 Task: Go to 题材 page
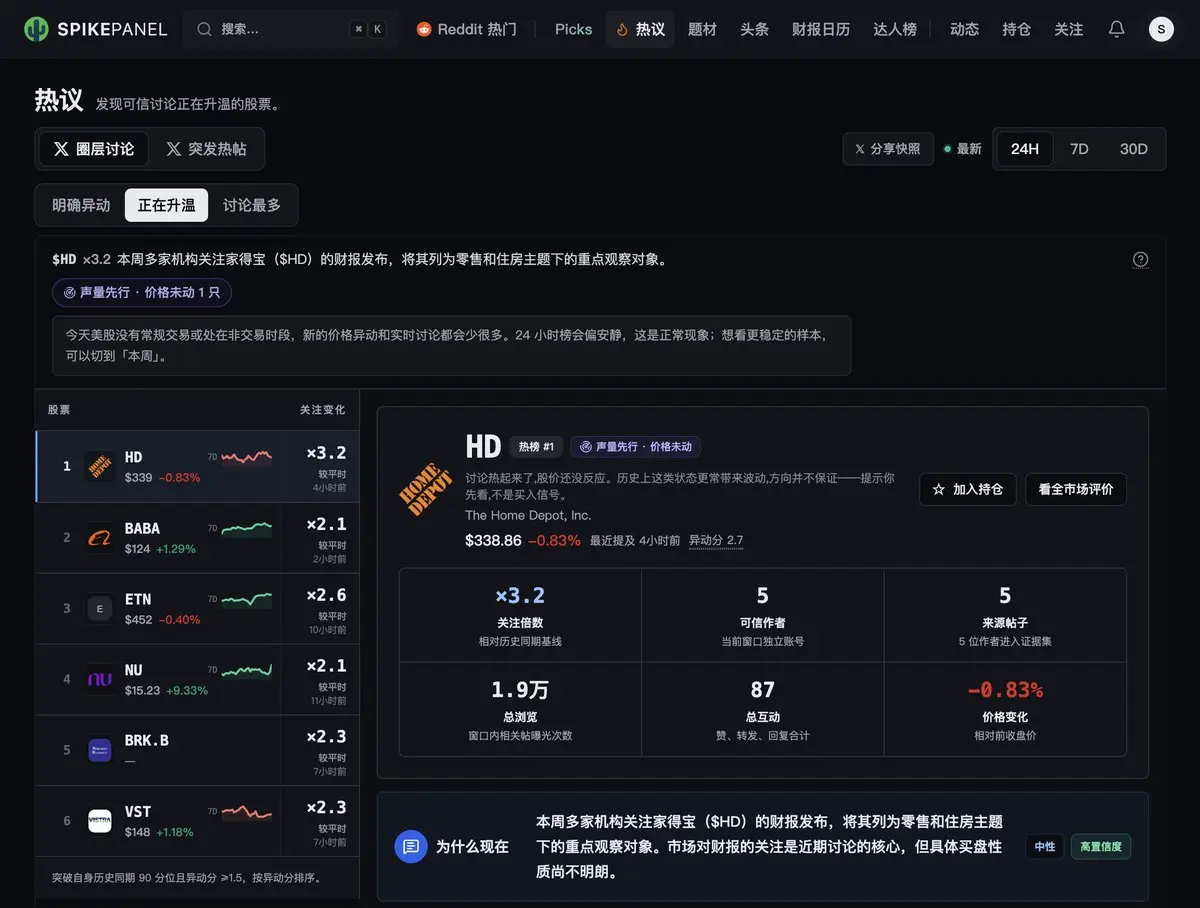(x=702, y=29)
